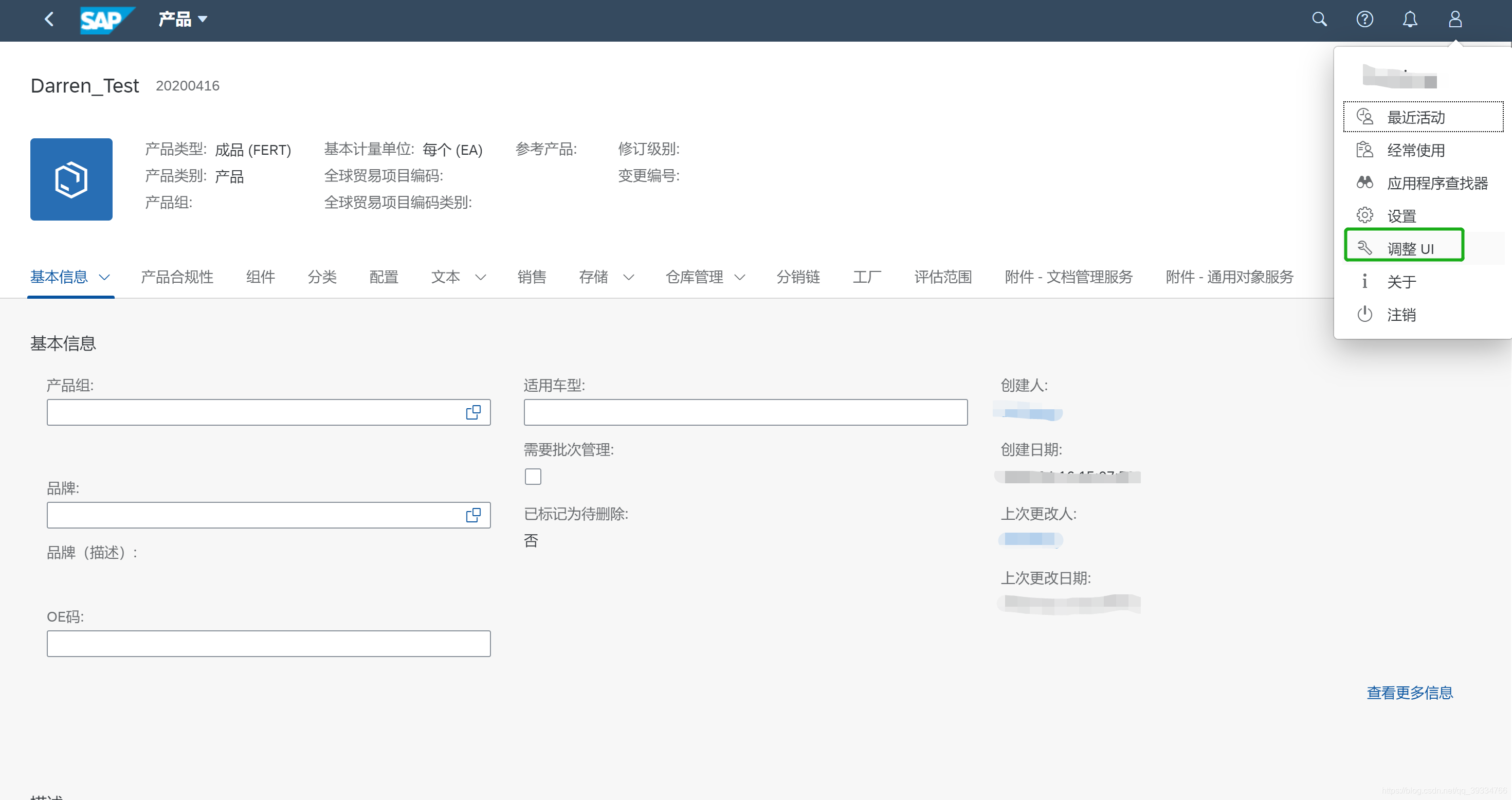This screenshot has width=1512, height=800.
Task: Switch to the 销售 tab
Action: (531, 277)
